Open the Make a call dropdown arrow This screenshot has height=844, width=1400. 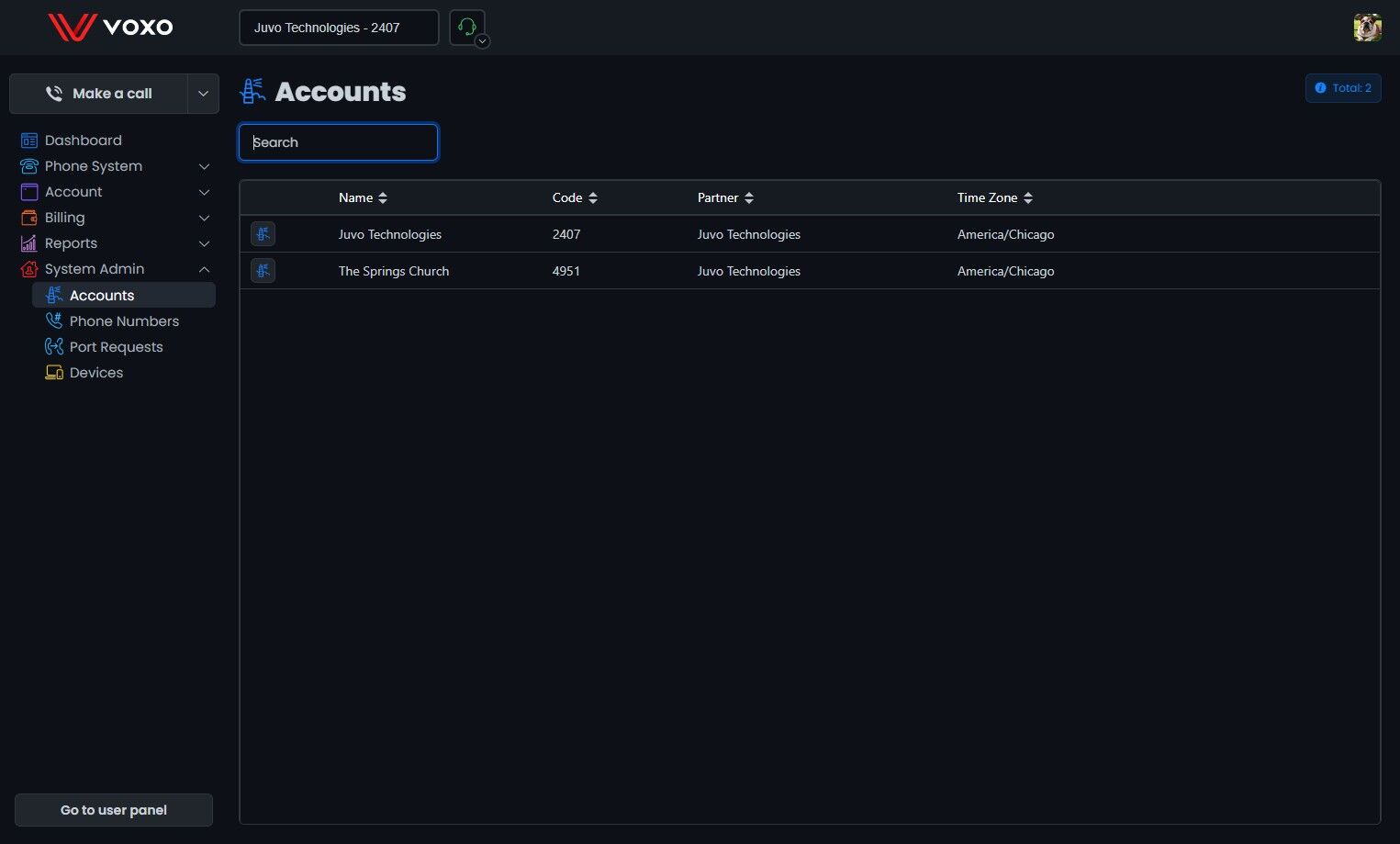pyautogui.click(x=203, y=94)
